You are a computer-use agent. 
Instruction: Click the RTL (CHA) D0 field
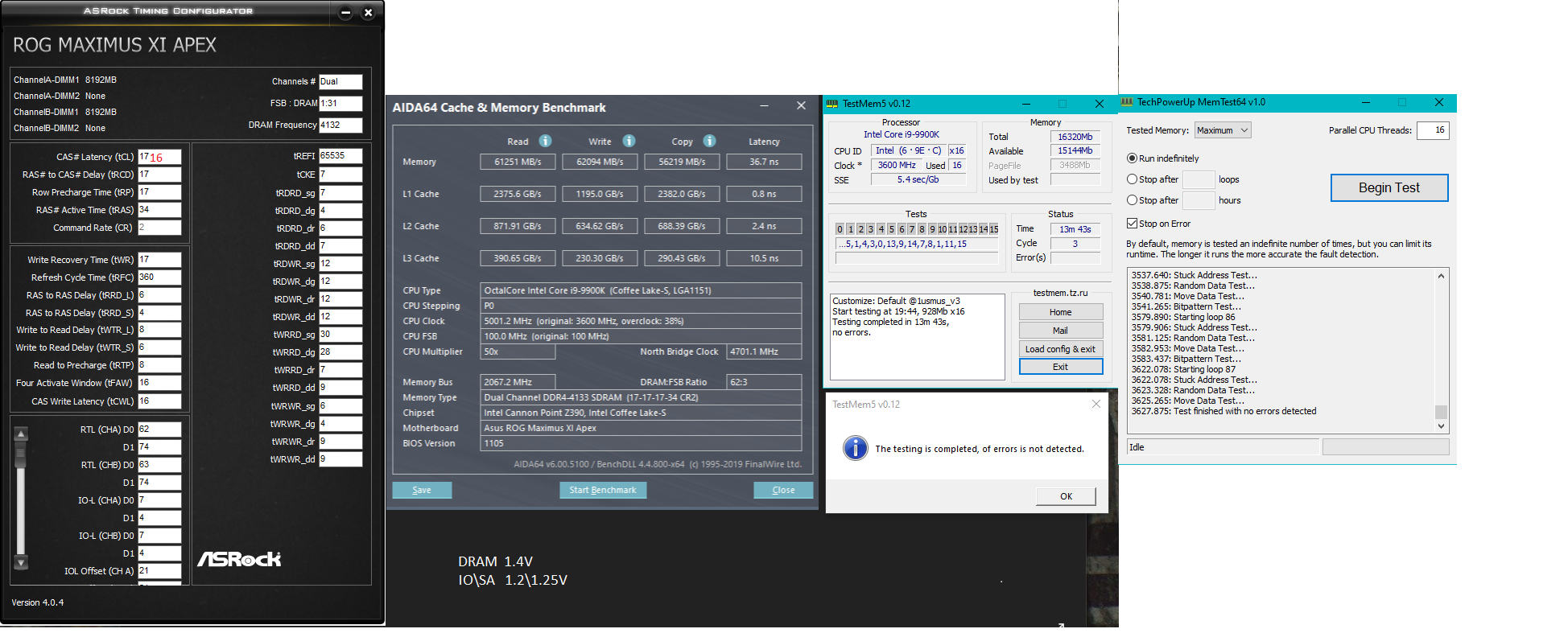[x=159, y=430]
